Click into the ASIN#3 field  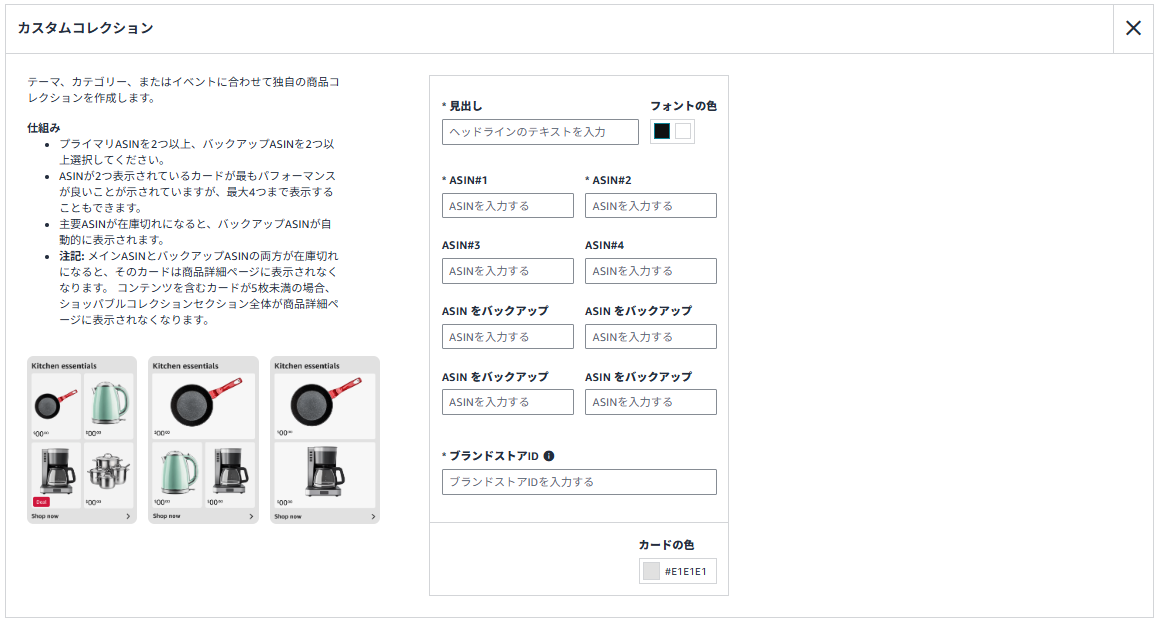[508, 271]
